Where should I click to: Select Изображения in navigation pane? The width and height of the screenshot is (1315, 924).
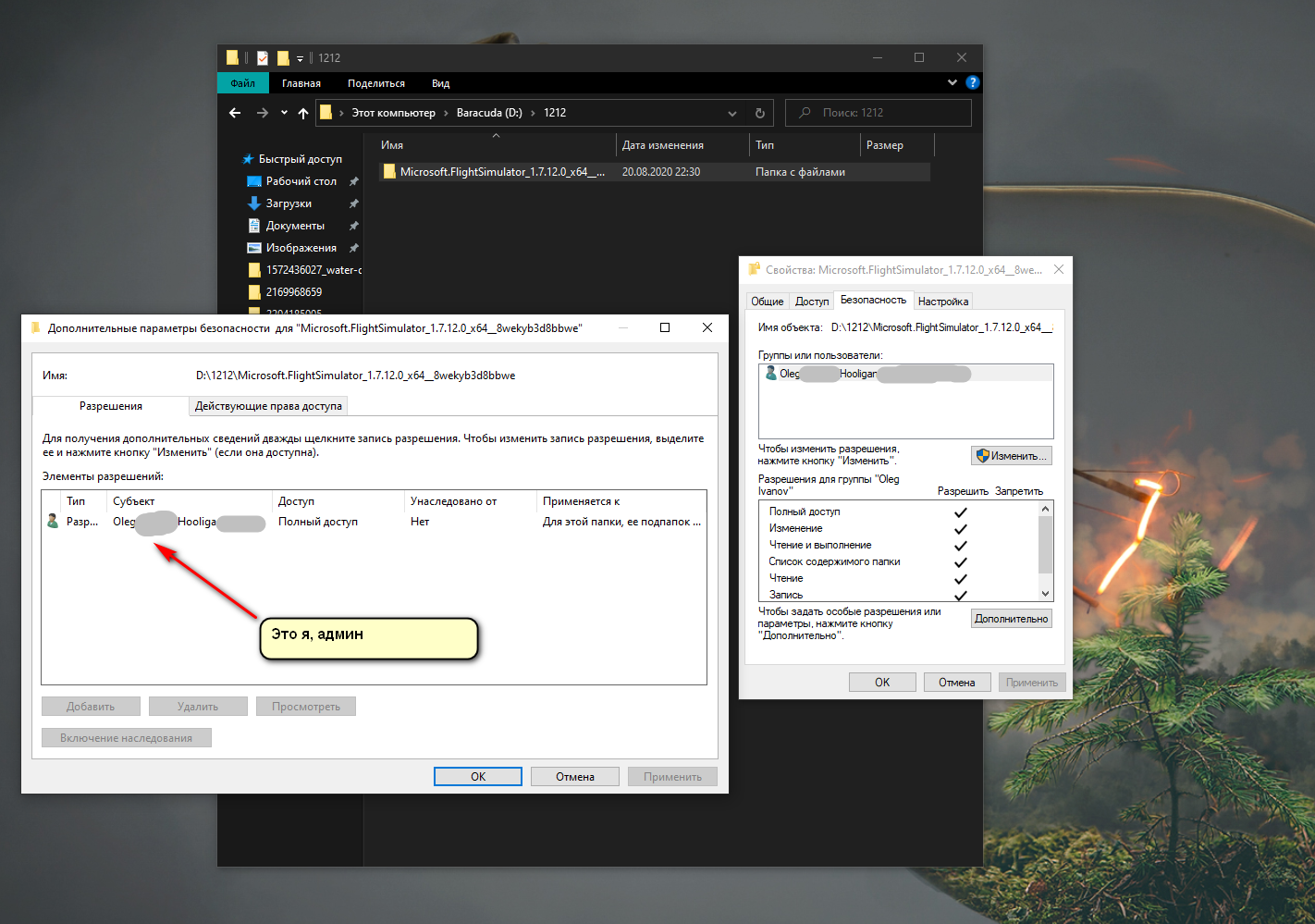coord(301,248)
